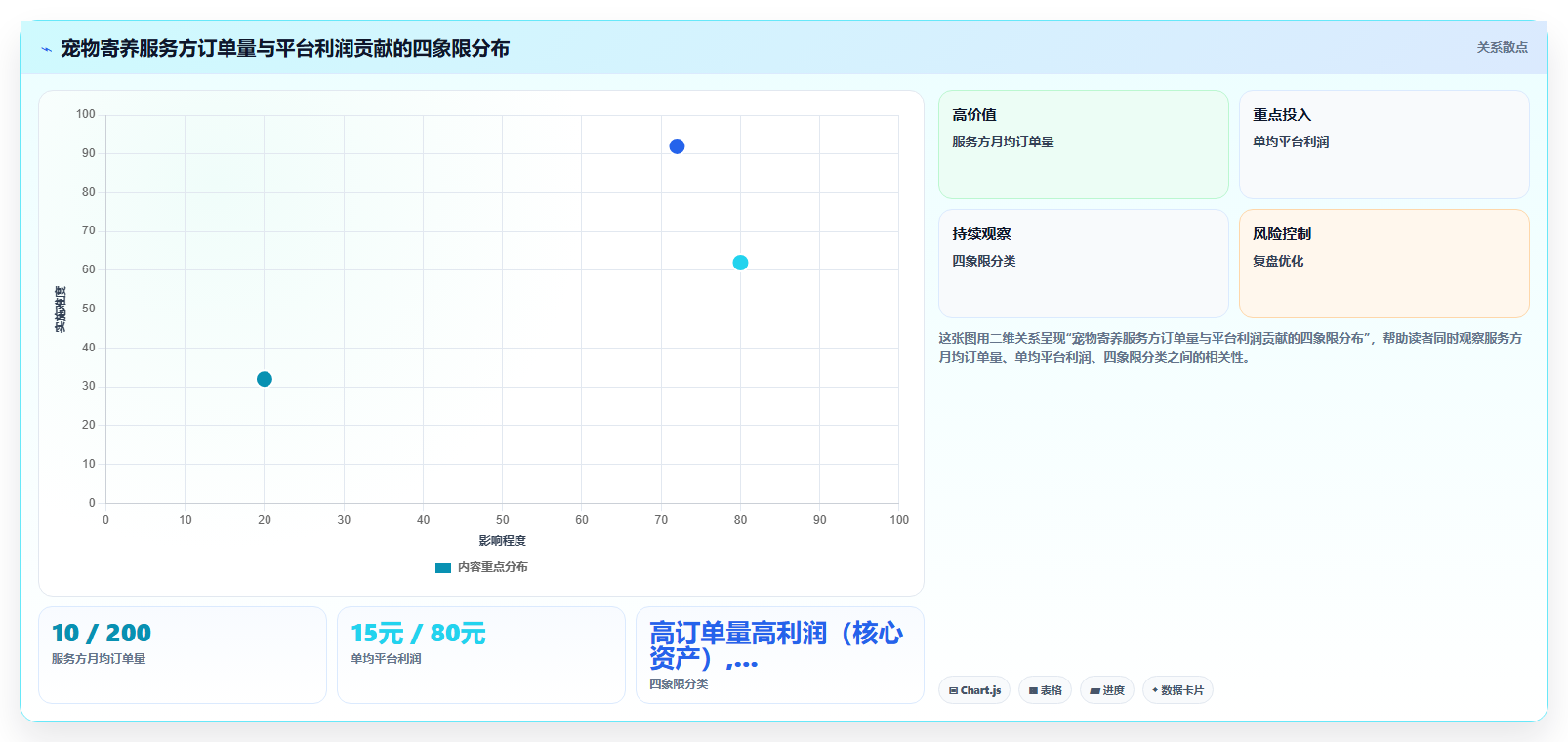
Task: Click the 关系散点 label in header
Action: (x=1502, y=47)
